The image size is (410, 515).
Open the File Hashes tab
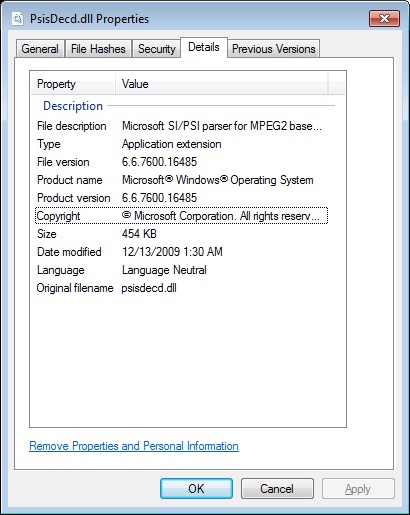pos(98,49)
